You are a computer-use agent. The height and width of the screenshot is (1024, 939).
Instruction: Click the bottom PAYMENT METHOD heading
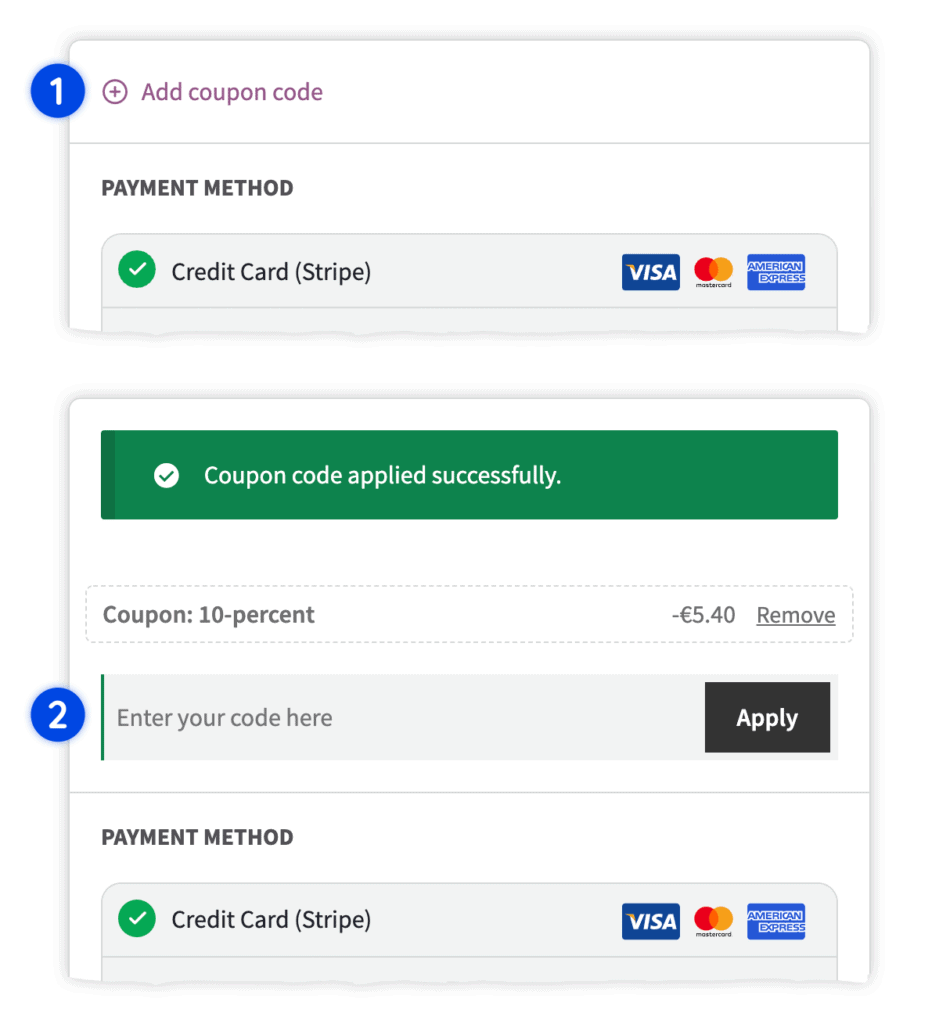point(197,837)
